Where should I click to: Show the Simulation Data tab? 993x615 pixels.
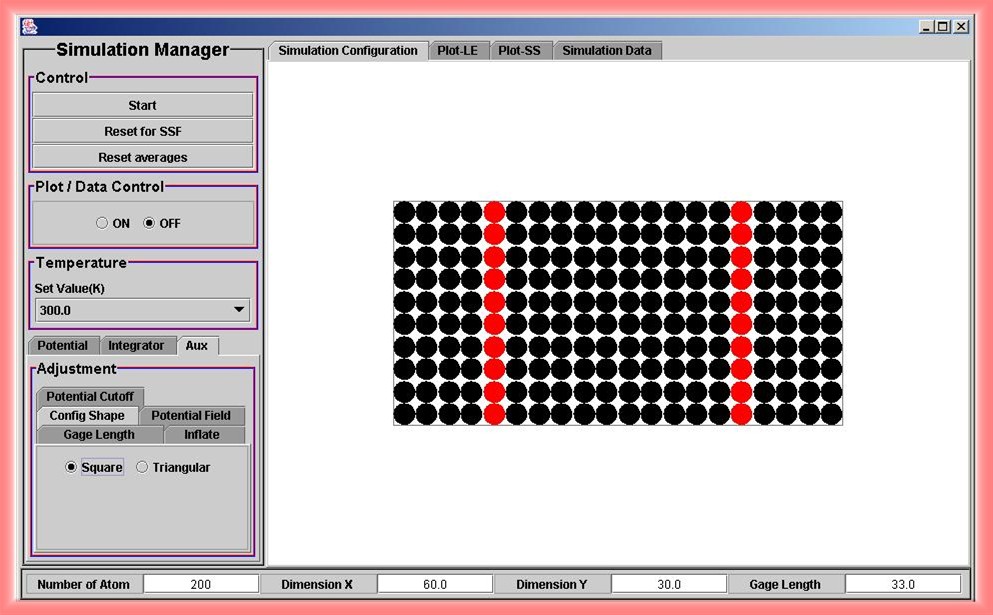click(x=606, y=51)
